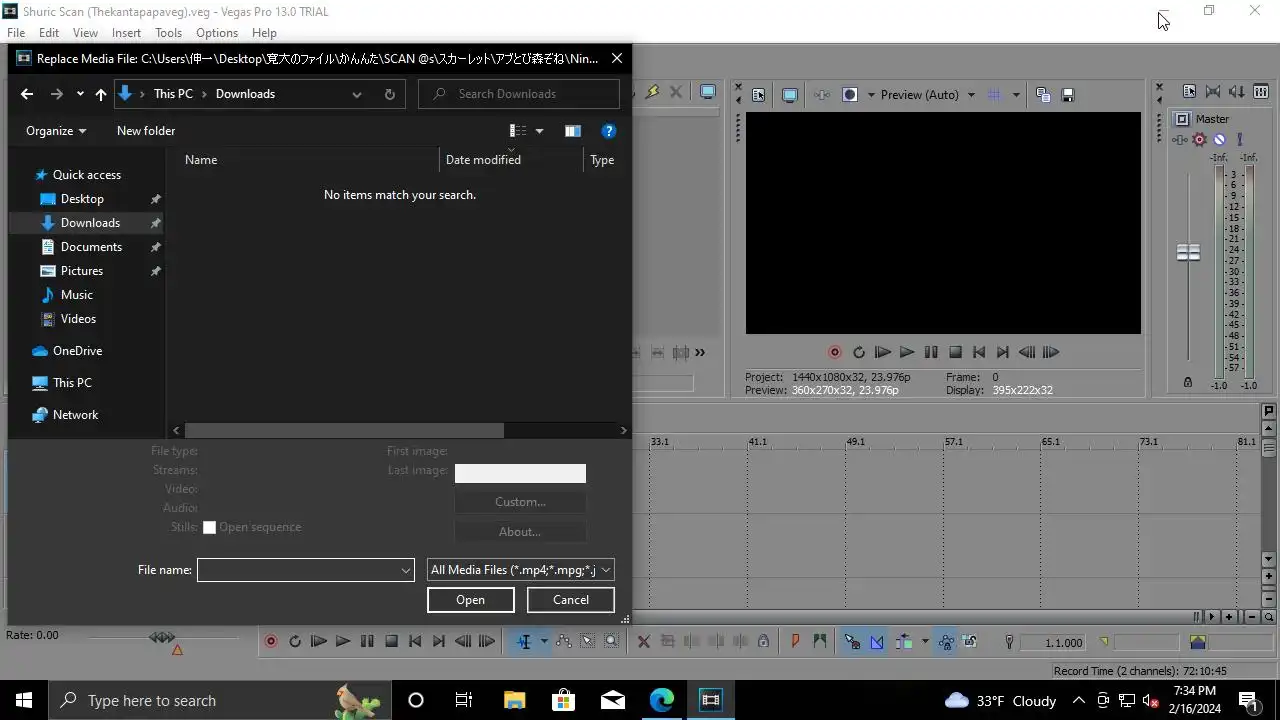1280x720 pixels.
Task: Toggle Loop Playback under the video preview
Action: (x=859, y=352)
